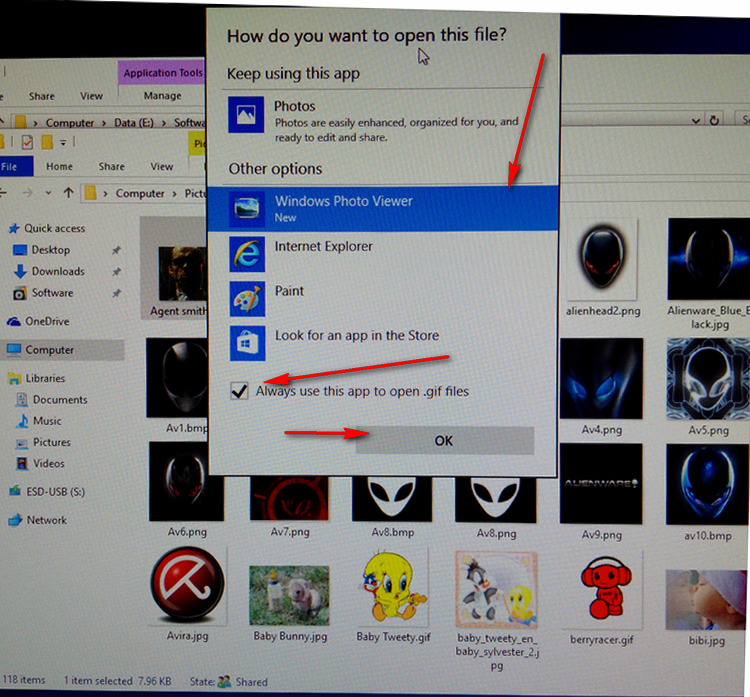Screen dimensions: 750x697
Task: Click New folder icon in quick access toolbar
Action: (47, 142)
